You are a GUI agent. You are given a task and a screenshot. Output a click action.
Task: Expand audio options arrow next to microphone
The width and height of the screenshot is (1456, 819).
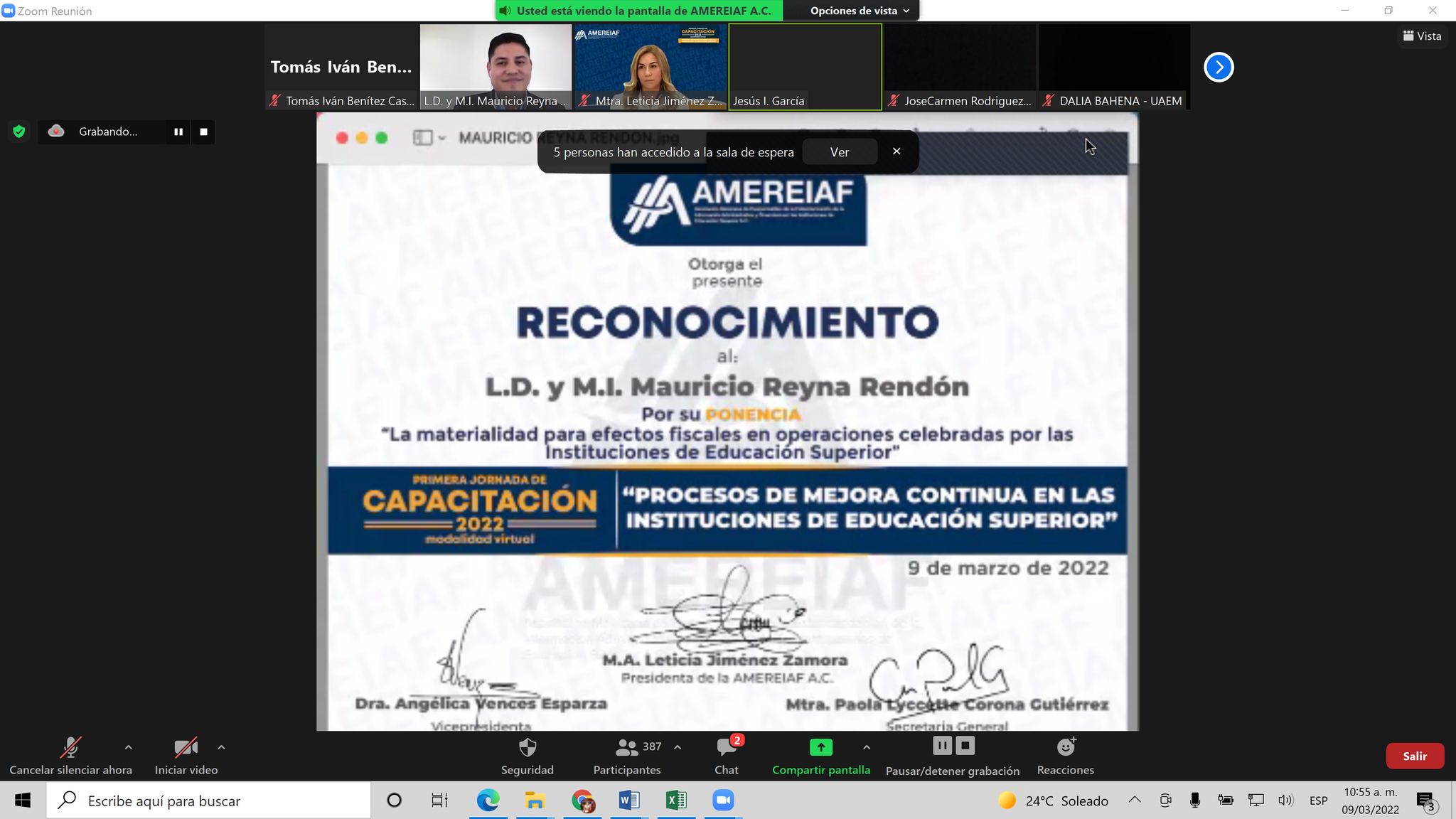(128, 747)
